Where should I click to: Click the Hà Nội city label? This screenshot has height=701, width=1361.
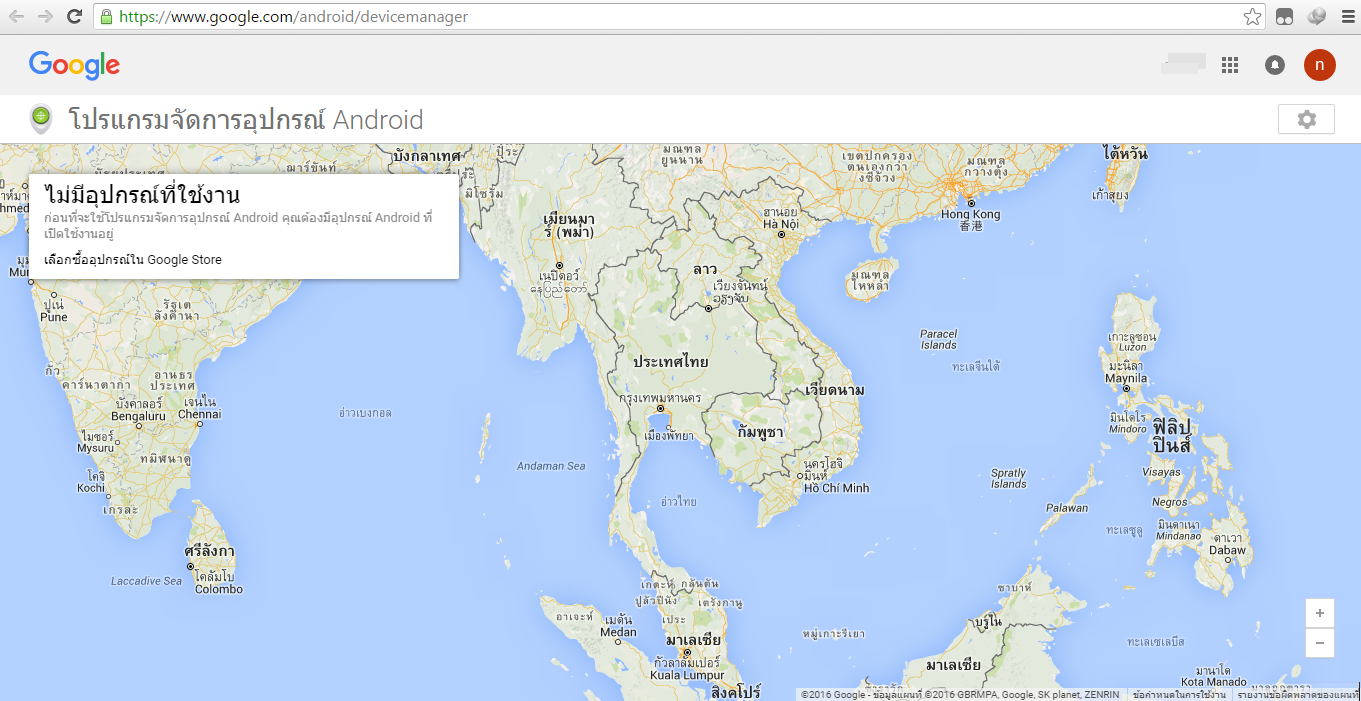coord(782,224)
